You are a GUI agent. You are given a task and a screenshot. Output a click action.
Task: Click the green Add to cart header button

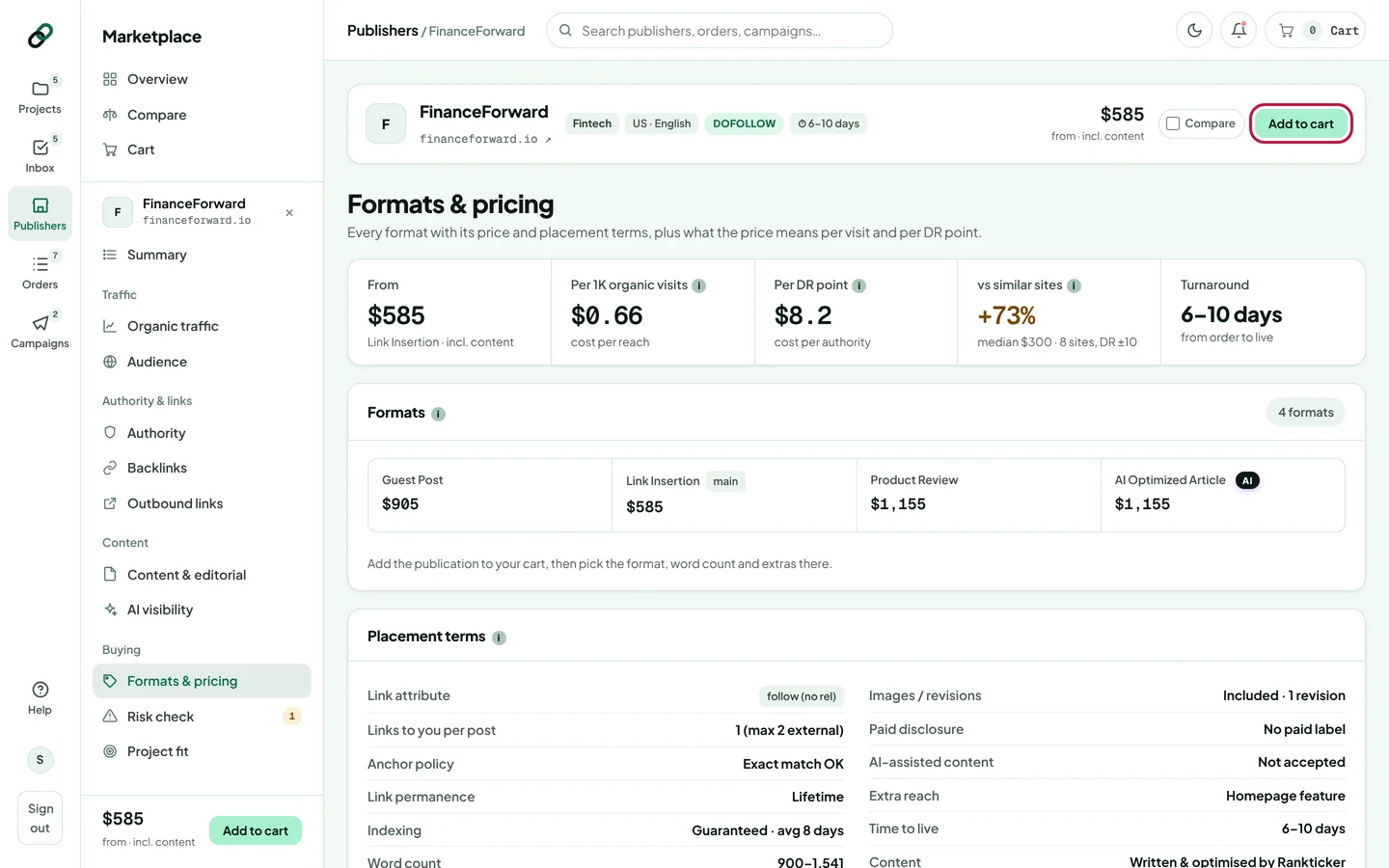coord(1300,123)
